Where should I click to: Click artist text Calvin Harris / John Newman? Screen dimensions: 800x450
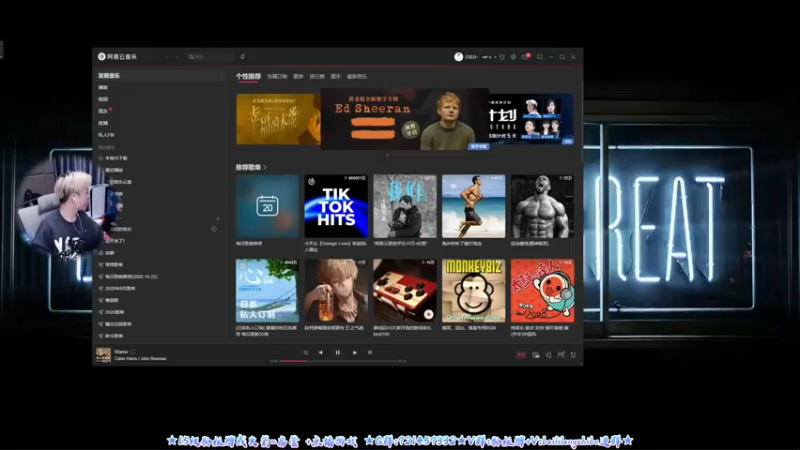[140, 358]
